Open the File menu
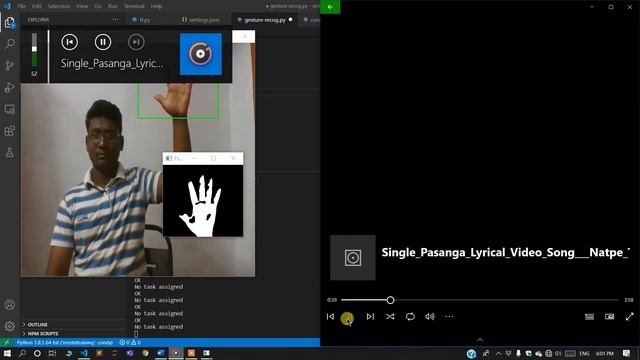 pos(22,6)
